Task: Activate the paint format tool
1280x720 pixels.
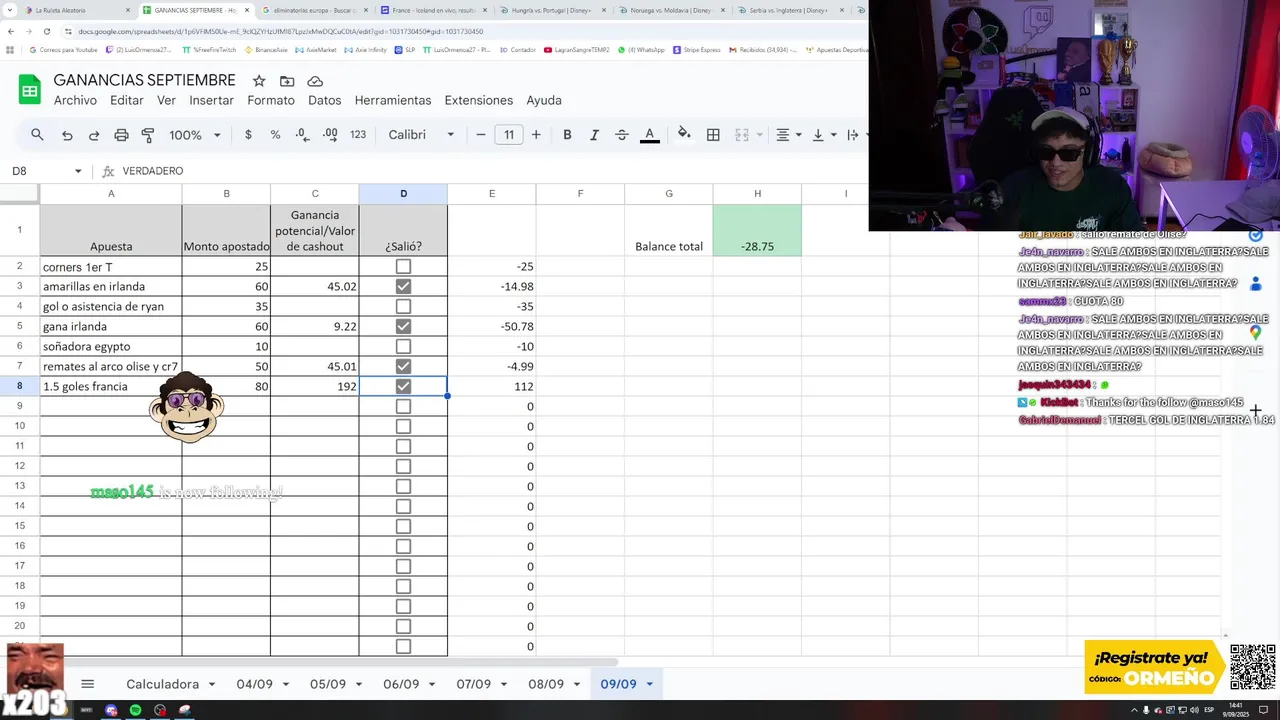Action: pyautogui.click(x=148, y=135)
